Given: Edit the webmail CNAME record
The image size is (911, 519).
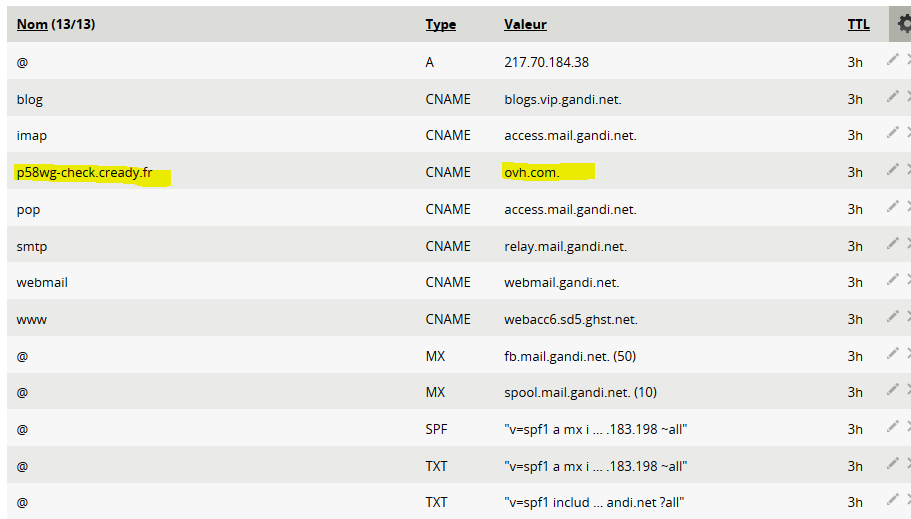Looking at the screenshot, I should point(893,281).
